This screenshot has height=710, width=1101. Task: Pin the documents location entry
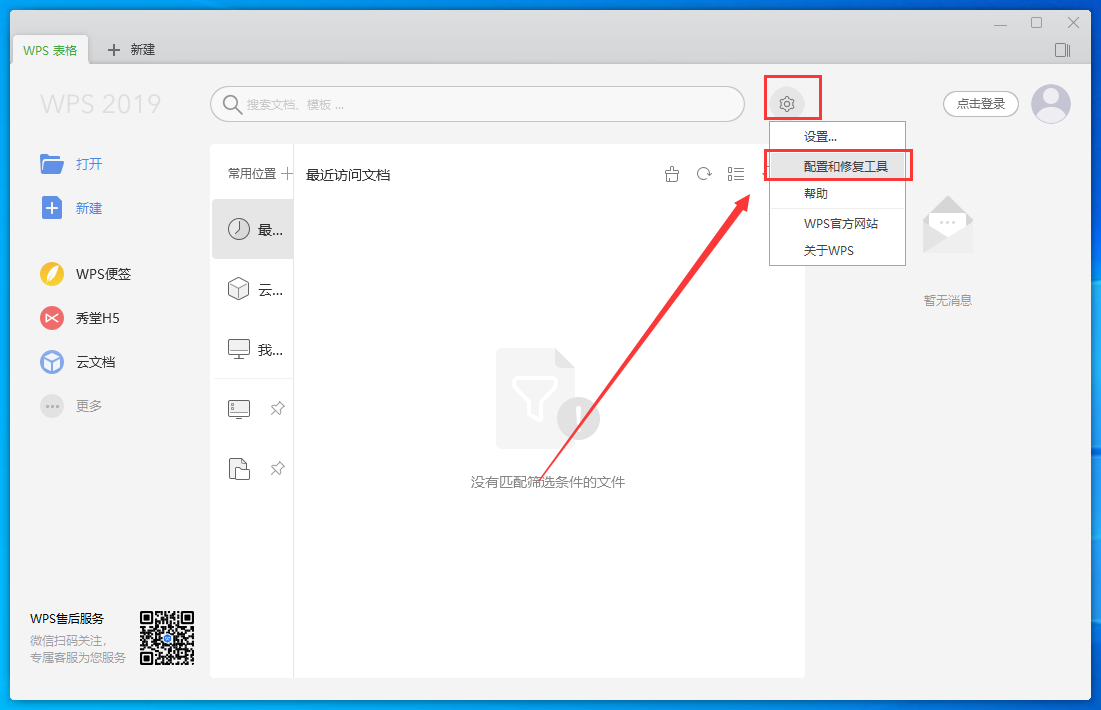pyautogui.click(x=277, y=468)
